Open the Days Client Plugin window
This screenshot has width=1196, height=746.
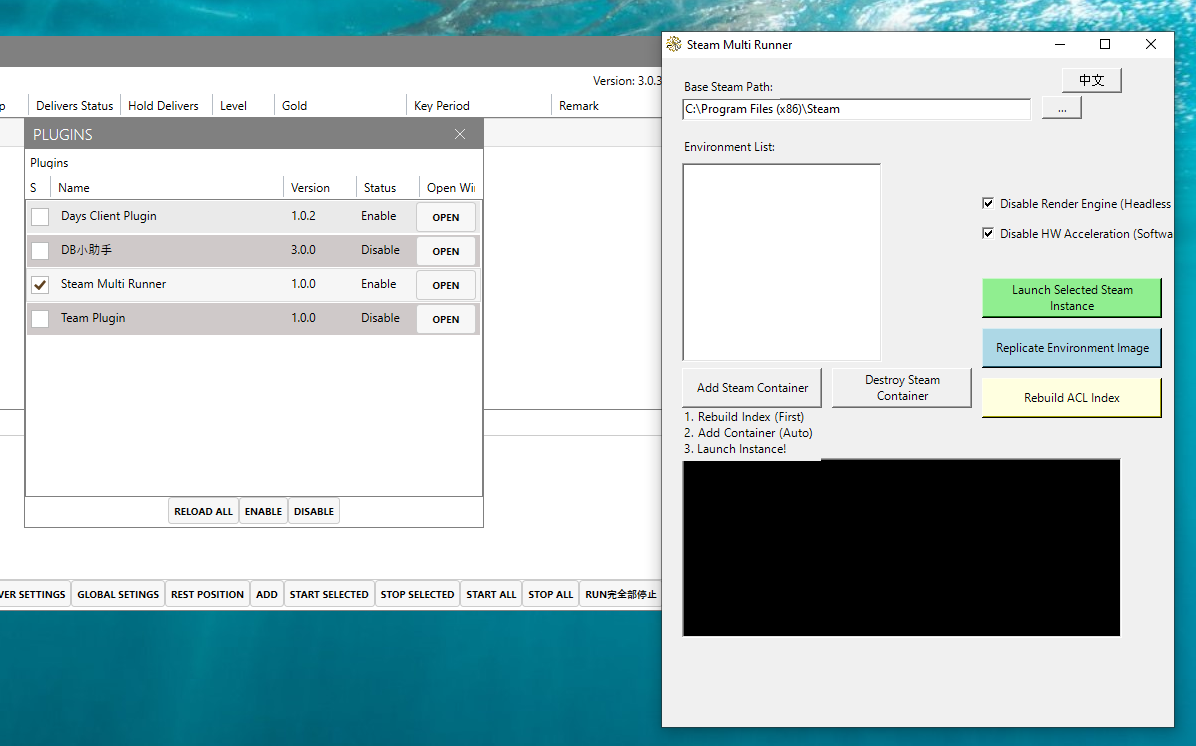point(445,217)
